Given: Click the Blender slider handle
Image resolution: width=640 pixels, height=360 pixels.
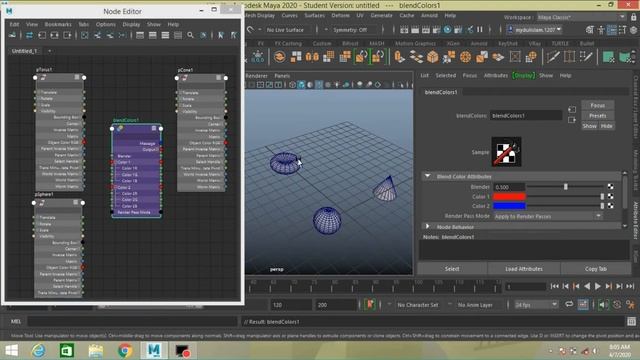Looking at the screenshot, I should 566,187.
